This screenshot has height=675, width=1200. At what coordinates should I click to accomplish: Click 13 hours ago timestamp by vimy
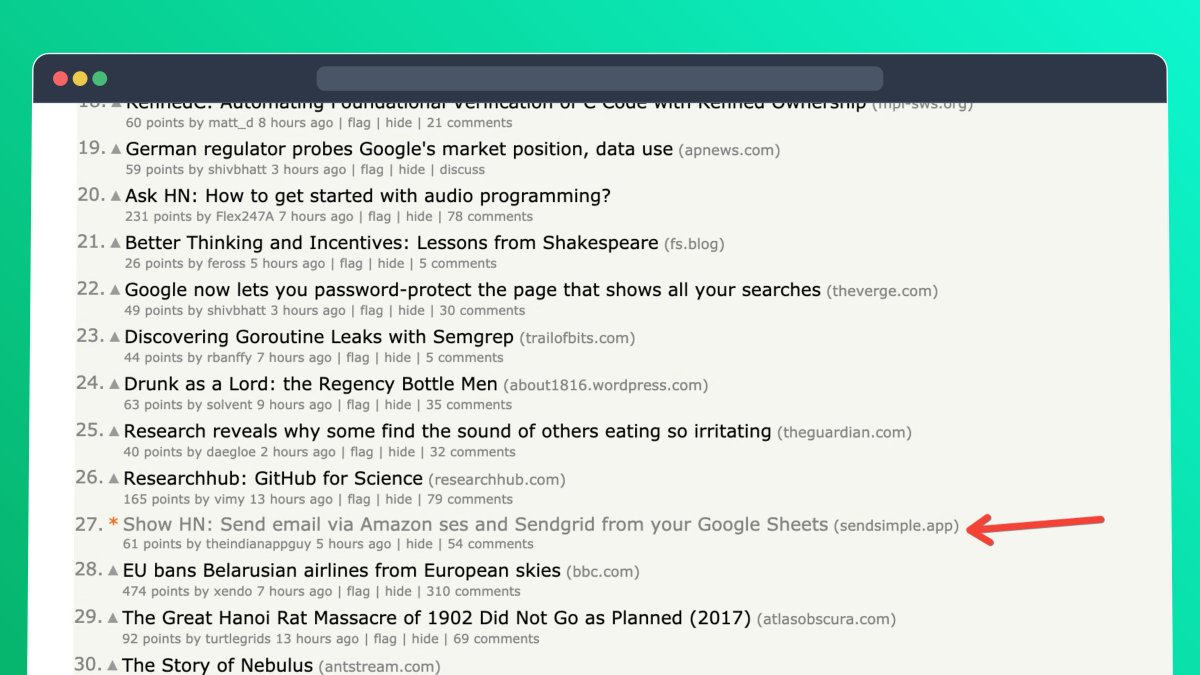pos(291,499)
